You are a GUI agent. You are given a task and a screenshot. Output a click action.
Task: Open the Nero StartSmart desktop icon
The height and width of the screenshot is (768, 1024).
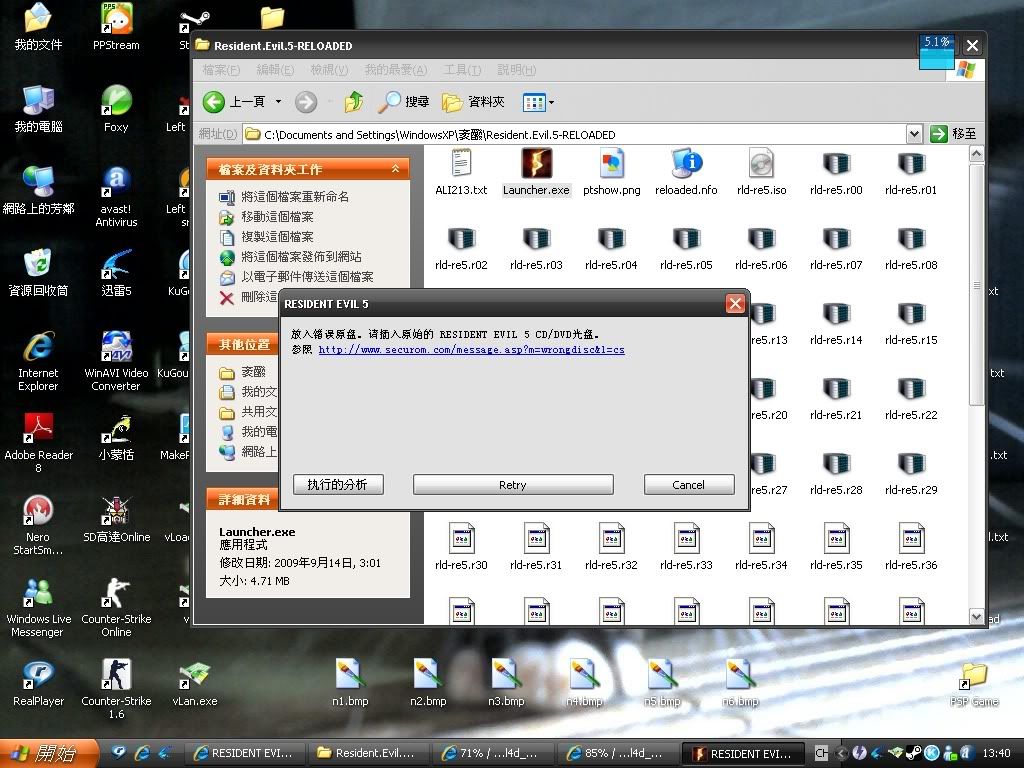click(38, 513)
